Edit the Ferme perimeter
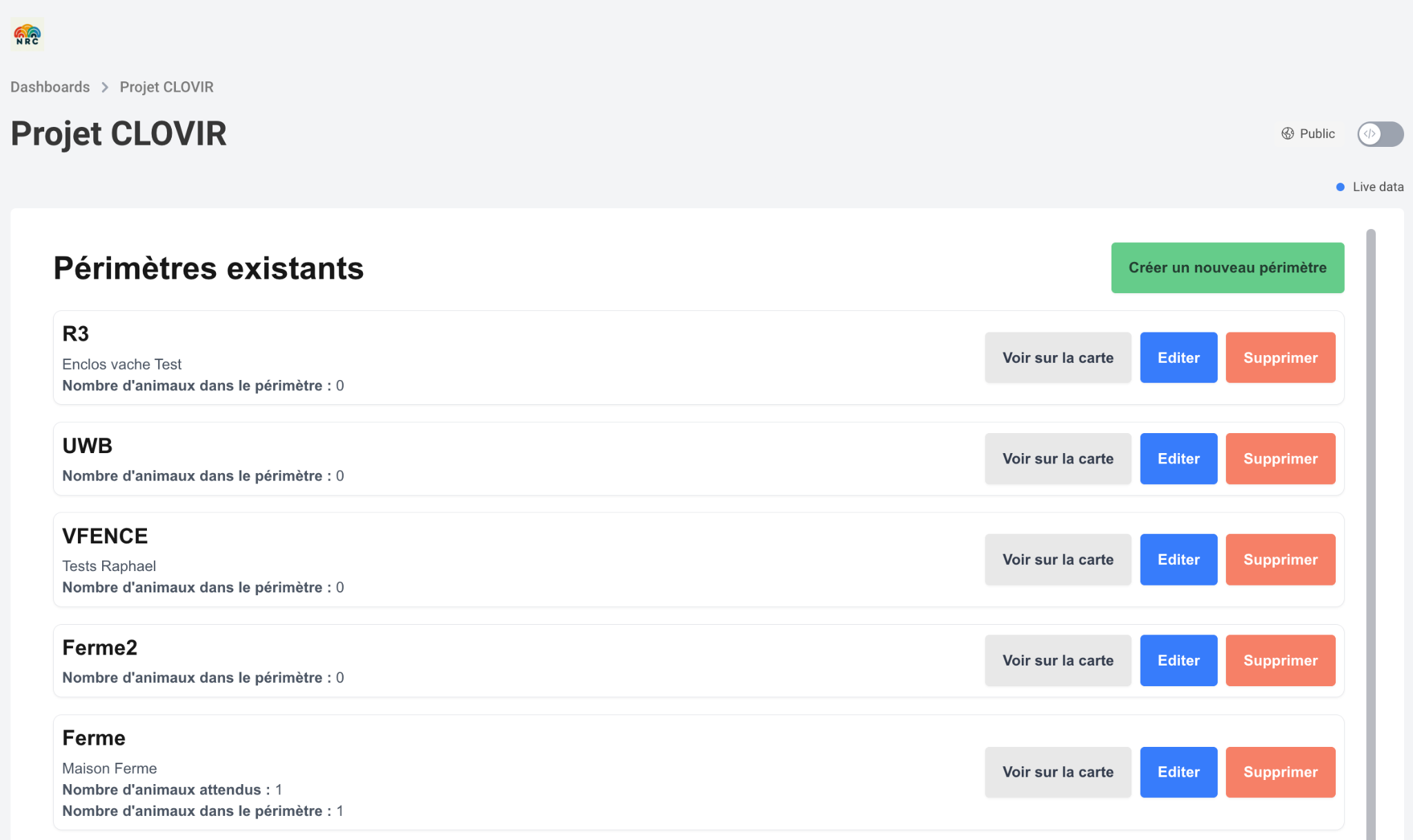This screenshot has width=1413, height=840. [1178, 772]
